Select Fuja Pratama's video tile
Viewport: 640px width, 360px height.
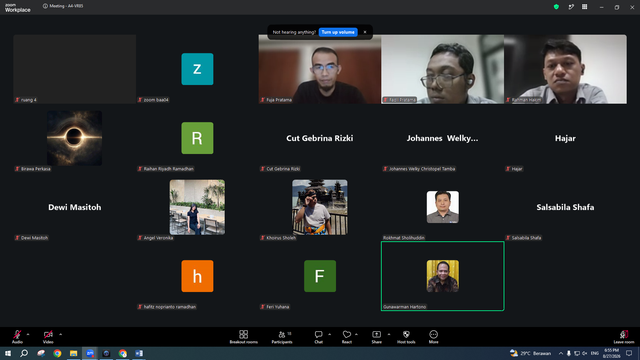coord(320,69)
